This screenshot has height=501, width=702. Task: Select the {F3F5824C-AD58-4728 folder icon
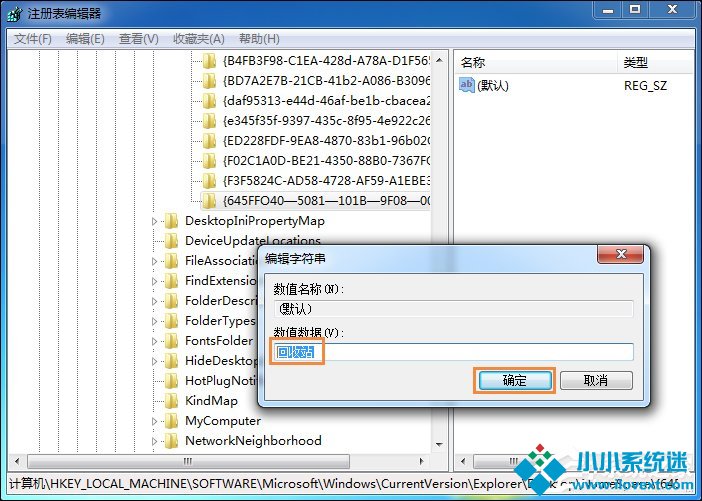click(x=209, y=180)
